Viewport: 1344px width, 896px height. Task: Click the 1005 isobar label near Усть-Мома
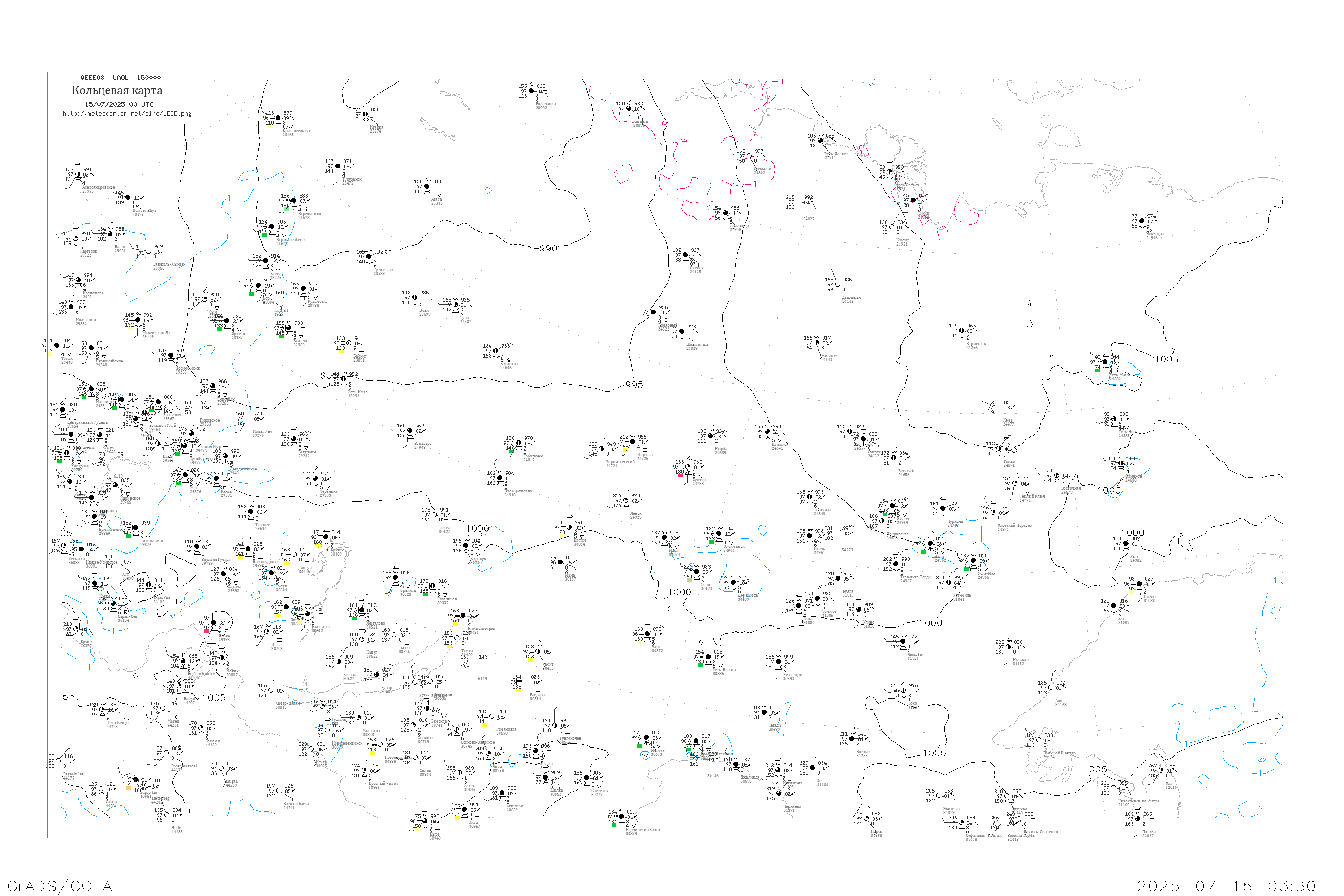coord(1166,359)
